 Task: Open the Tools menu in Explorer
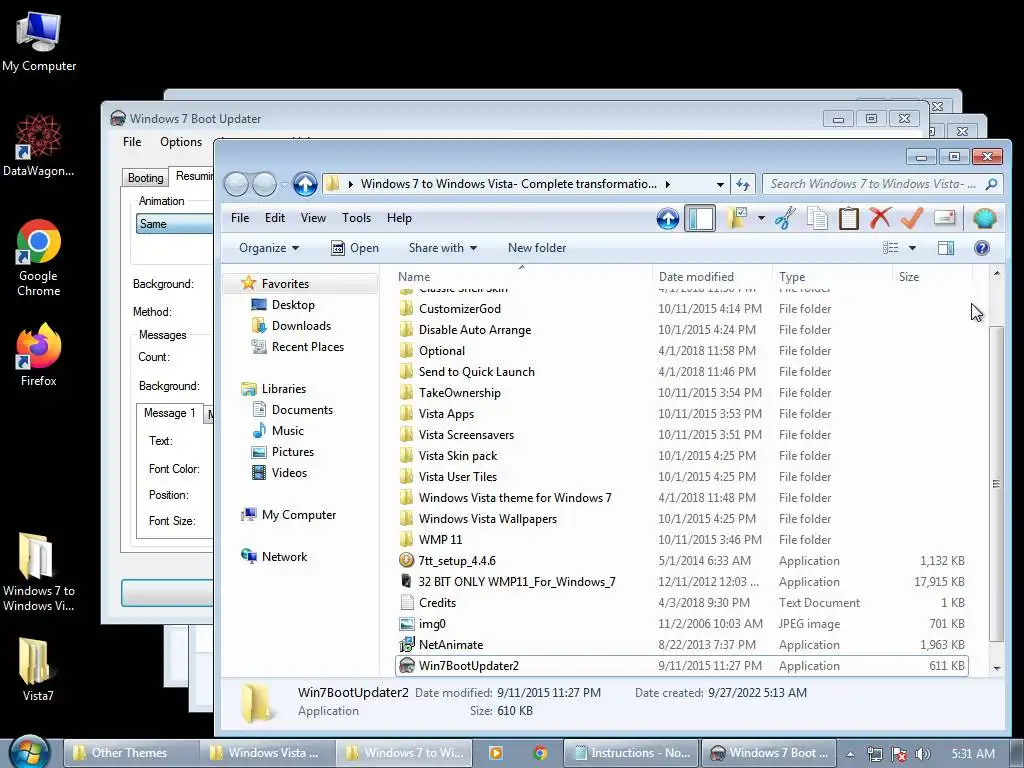356,218
